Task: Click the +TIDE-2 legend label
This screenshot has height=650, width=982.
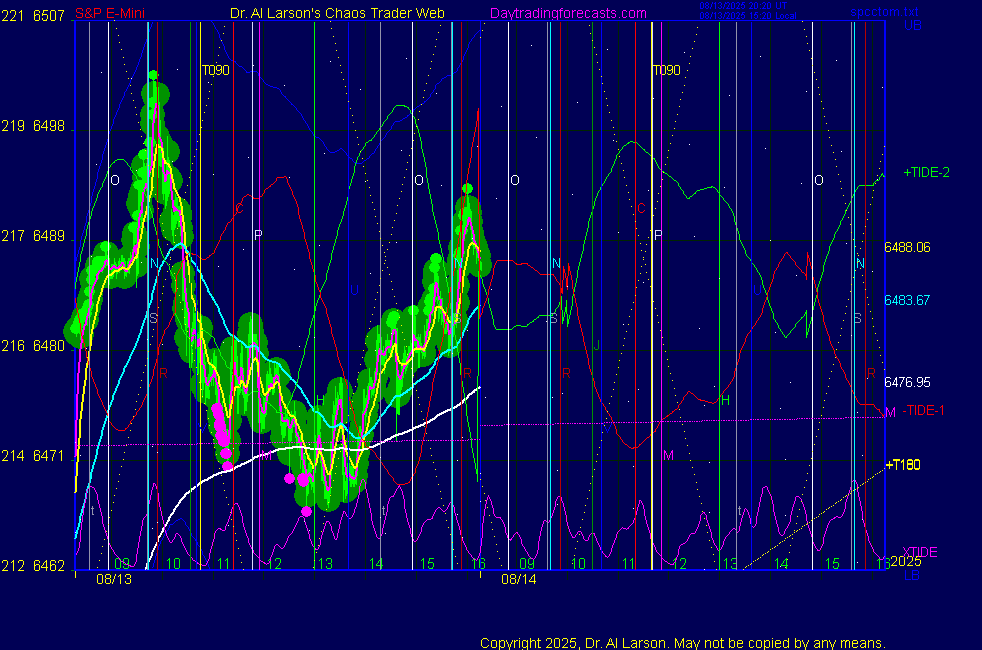Action: (926, 173)
